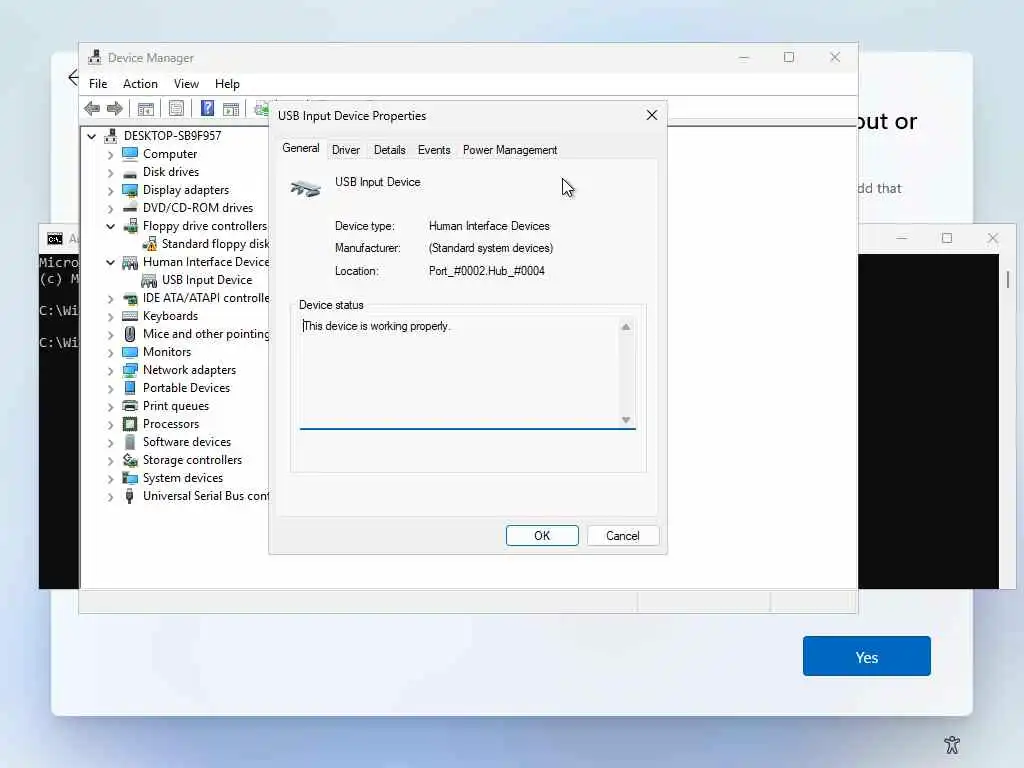1024x768 pixels.
Task: Click the Properties toolbar icon
Action: coord(176,108)
